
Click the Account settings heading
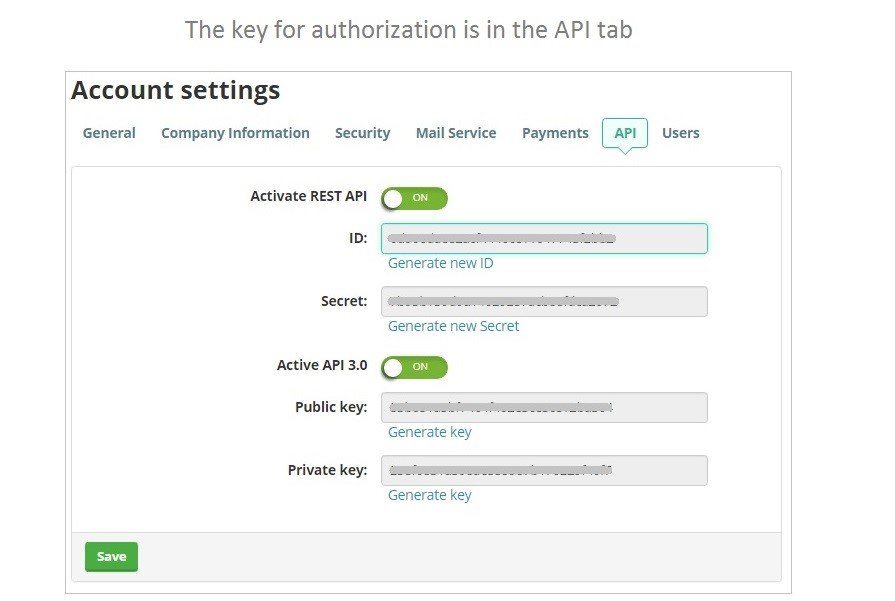[x=176, y=91]
